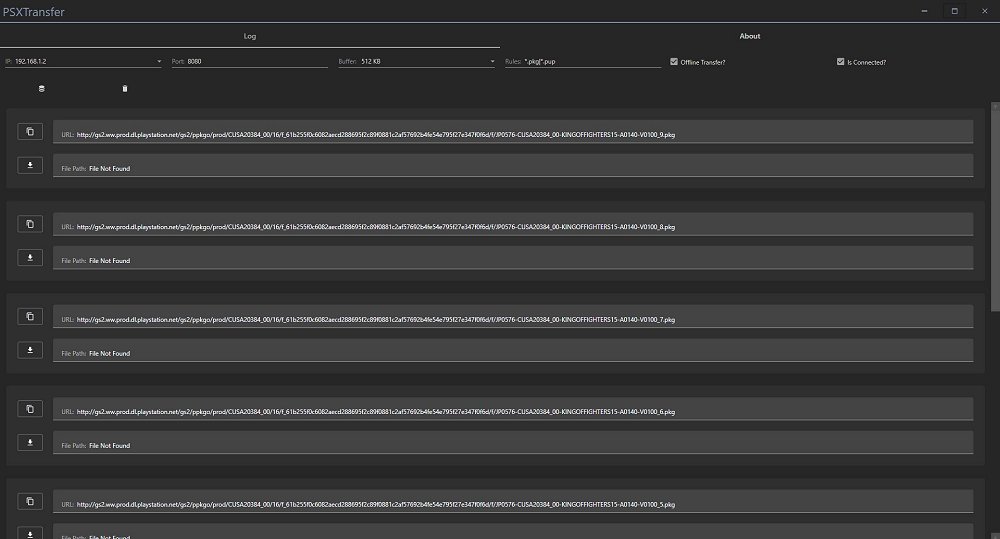Click the URL field ending in V0100_8.pkg

tap(513, 224)
